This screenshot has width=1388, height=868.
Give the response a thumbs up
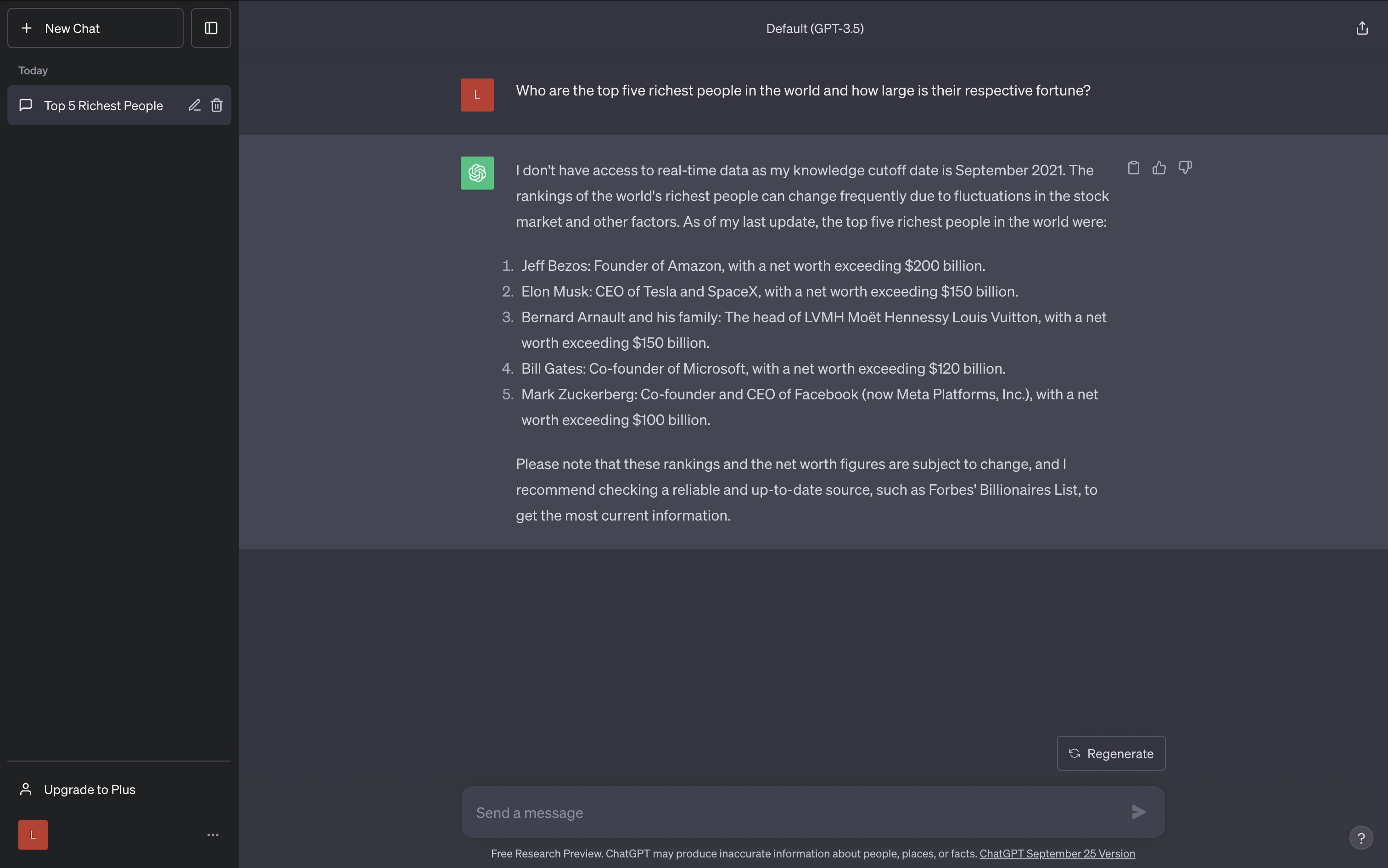click(x=1159, y=168)
